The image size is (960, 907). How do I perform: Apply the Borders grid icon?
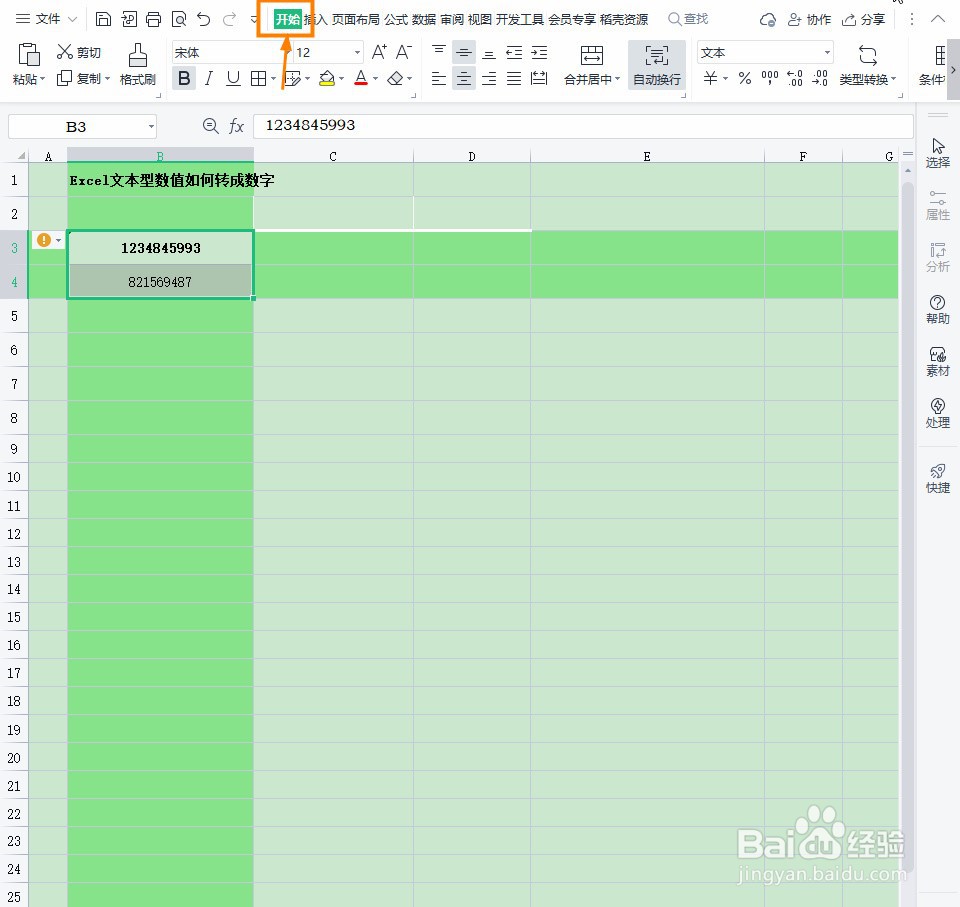258,78
